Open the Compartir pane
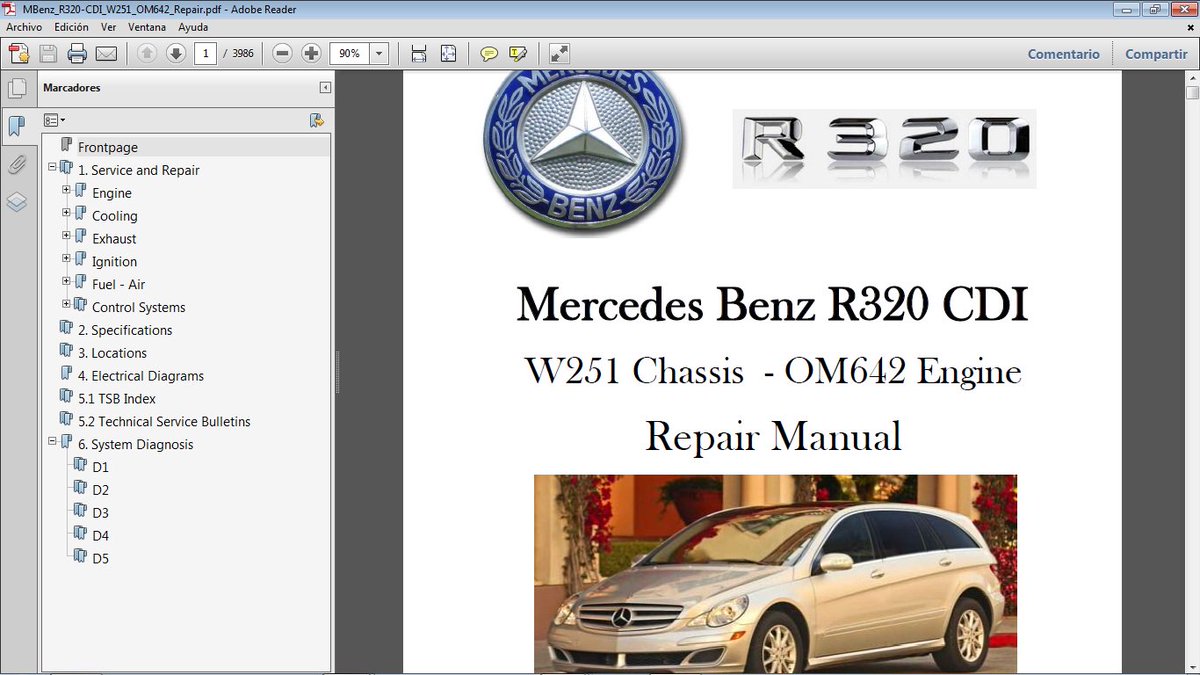The height and width of the screenshot is (675, 1200). [1156, 54]
